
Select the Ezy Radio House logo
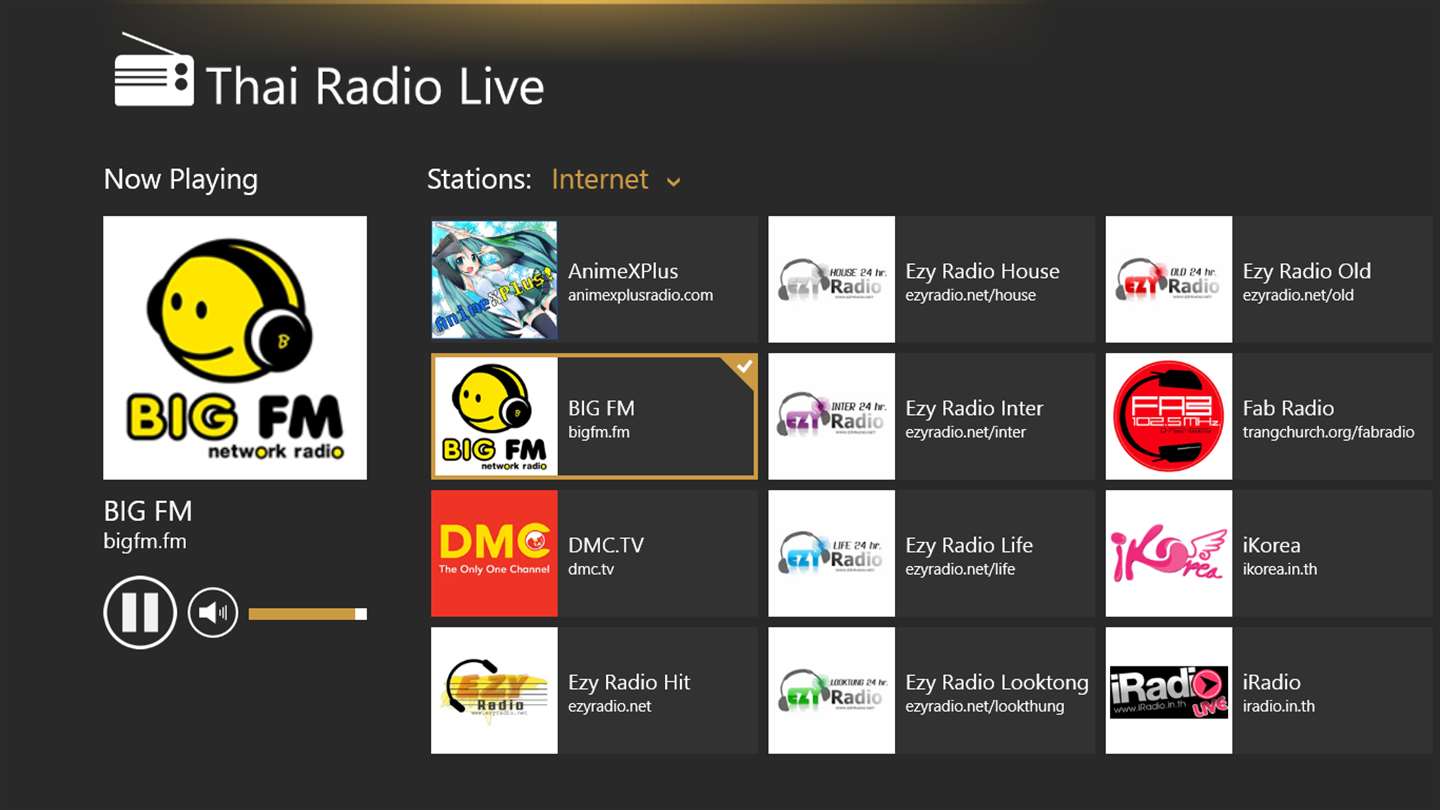point(831,280)
